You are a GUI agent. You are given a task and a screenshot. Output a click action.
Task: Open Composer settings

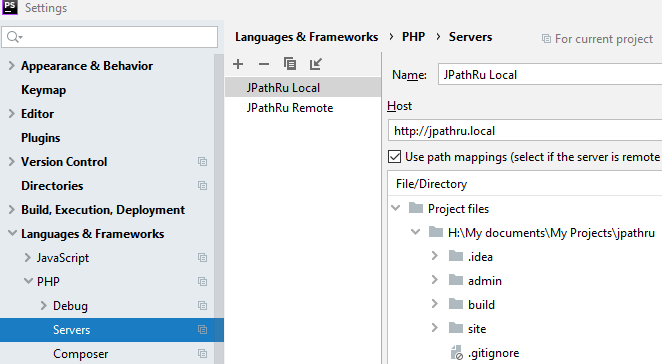click(x=81, y=354)
